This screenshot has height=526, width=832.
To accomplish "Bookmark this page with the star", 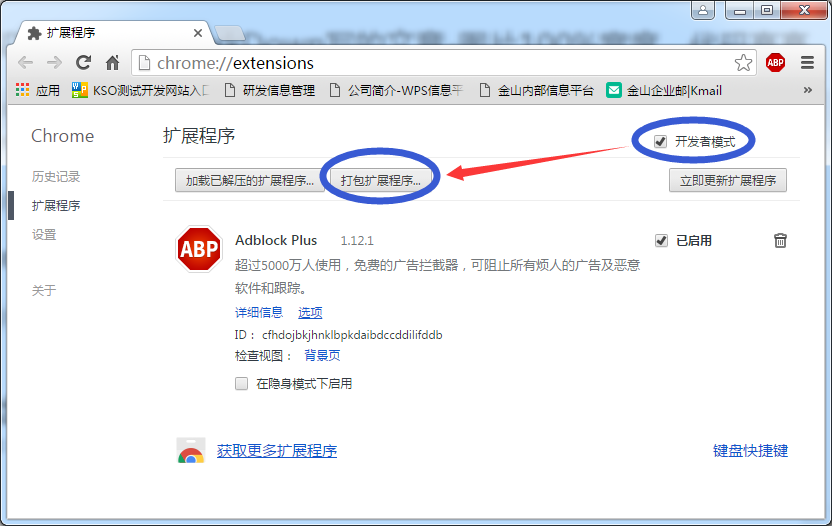I will (743, 63).
